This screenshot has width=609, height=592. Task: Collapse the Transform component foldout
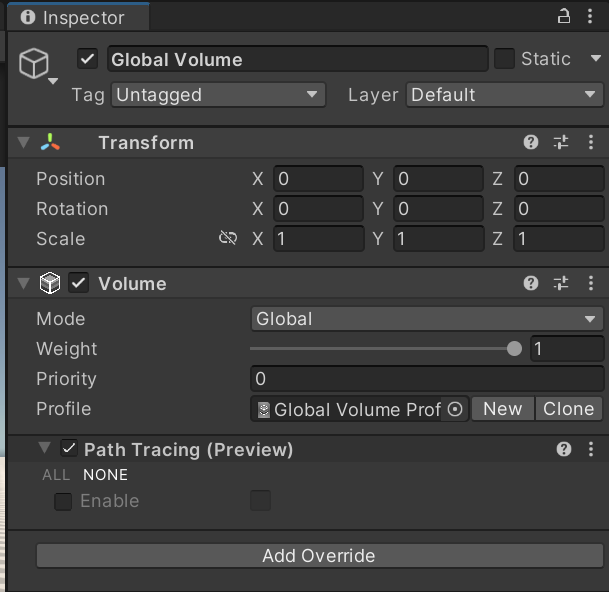[x=23, y=143]
